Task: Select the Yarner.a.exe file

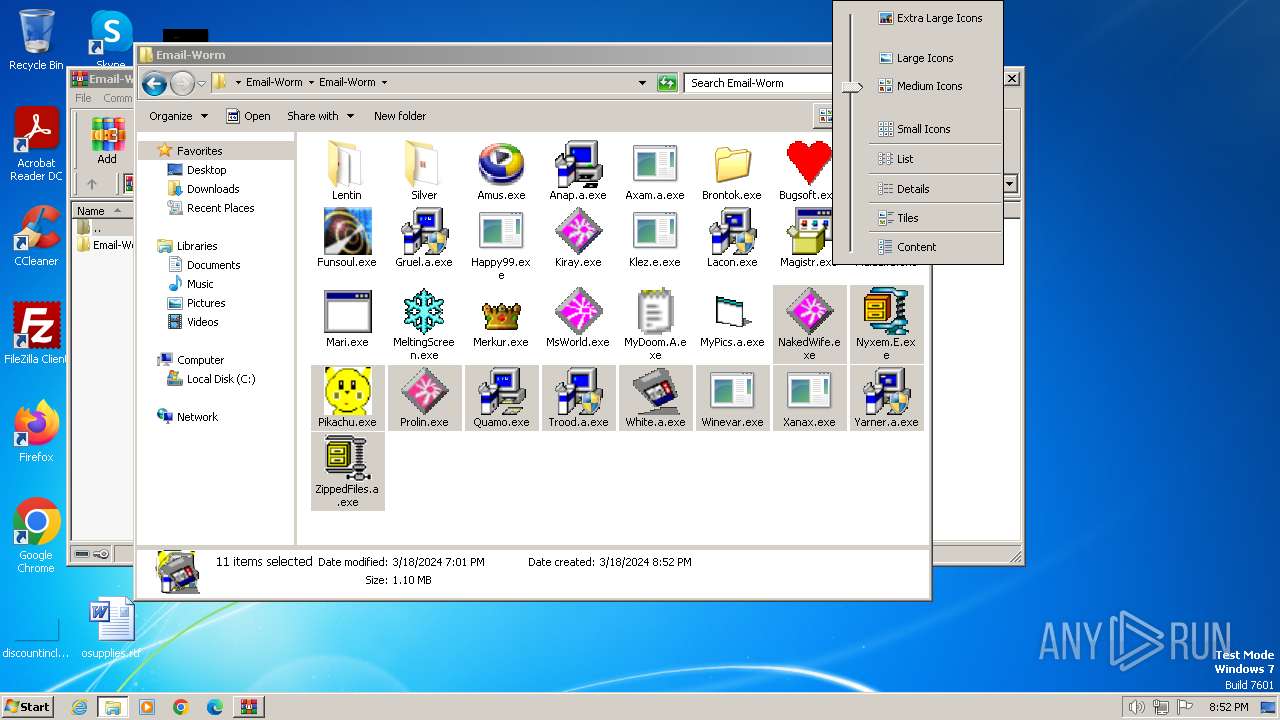Action: pyautogui.click(x=886, y=398)
